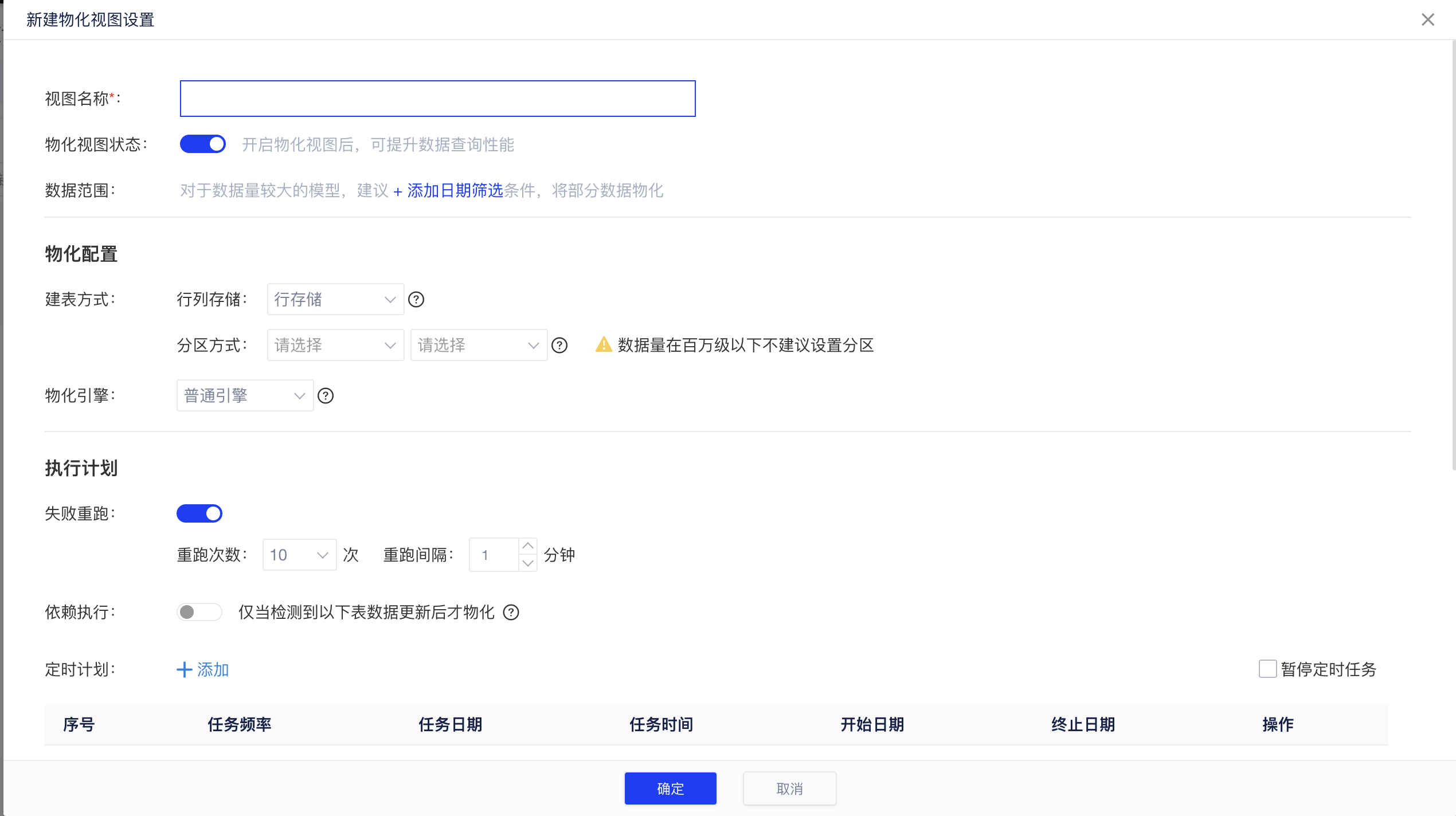The height and width of the screenshot is (816, 1456).
Task: Click the plus icon before 添加 in 定时计划
Action: pyautogui.click(x=183, y=669)
